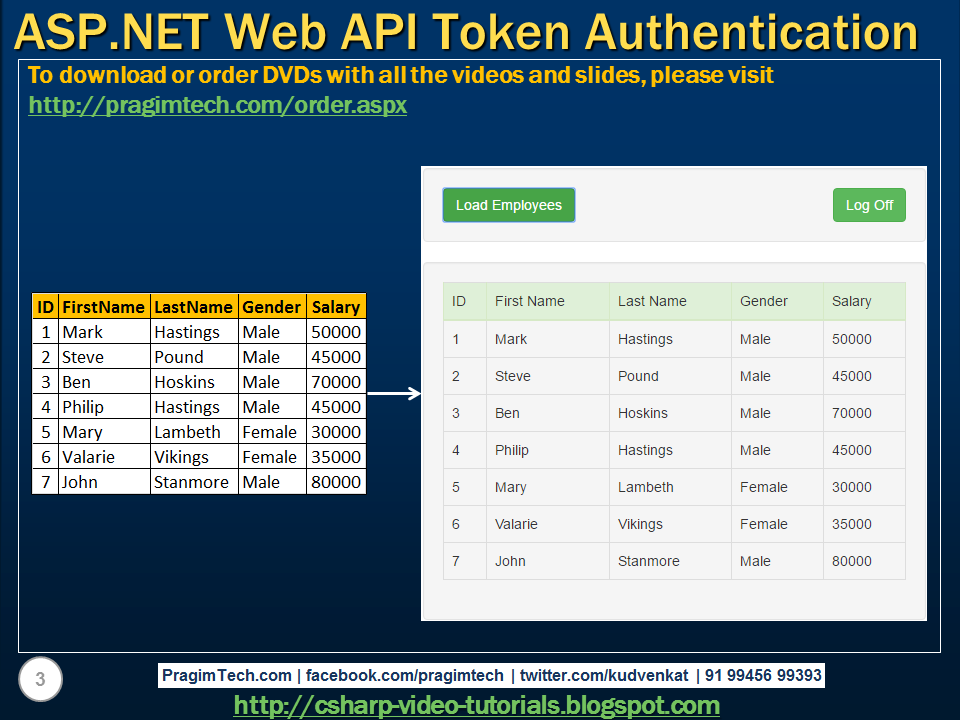The image size is (960, 720).
Task: Click Steve in the orange-header table
Action: tap(83, 357)
